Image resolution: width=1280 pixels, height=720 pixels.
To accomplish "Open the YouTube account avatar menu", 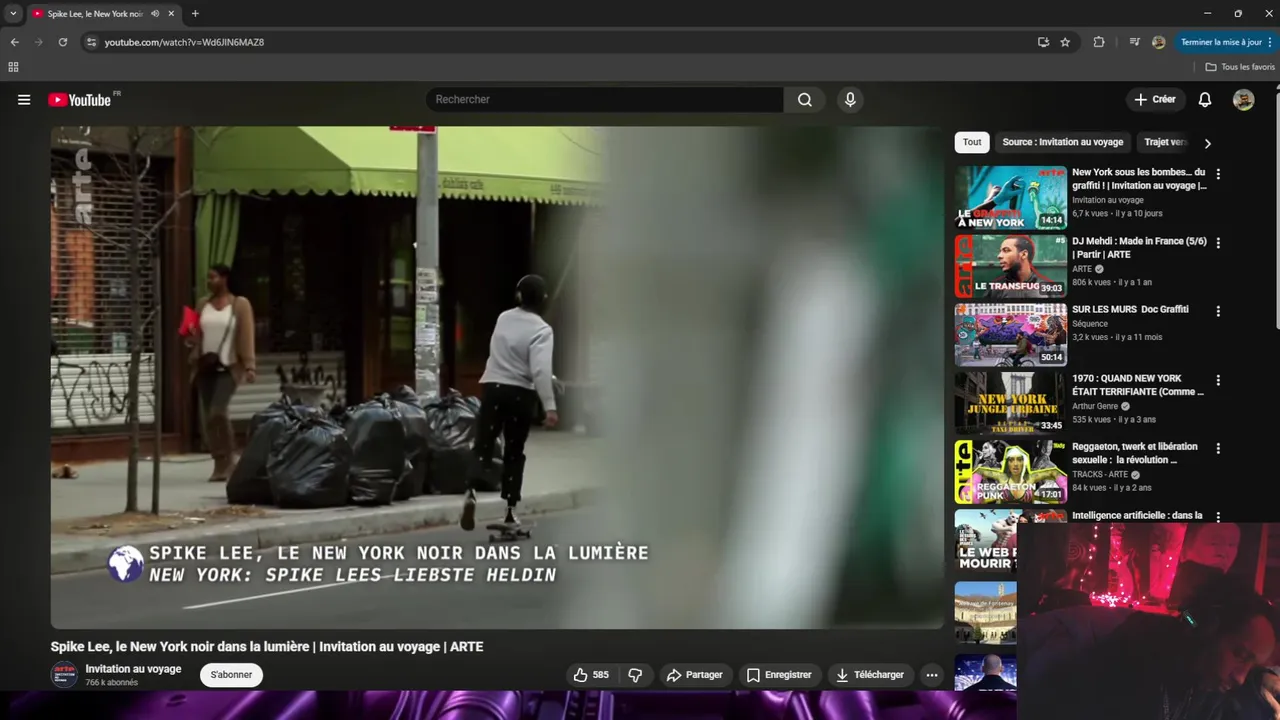I will pos(1244,100).
